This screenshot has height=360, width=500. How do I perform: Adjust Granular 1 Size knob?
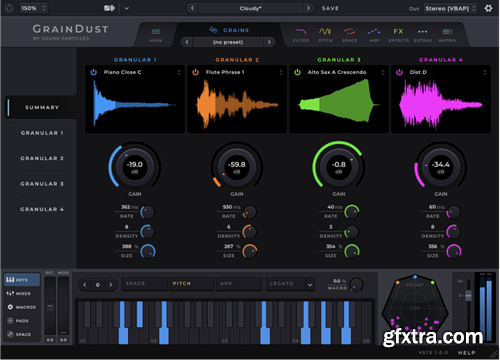pos(148,251)
